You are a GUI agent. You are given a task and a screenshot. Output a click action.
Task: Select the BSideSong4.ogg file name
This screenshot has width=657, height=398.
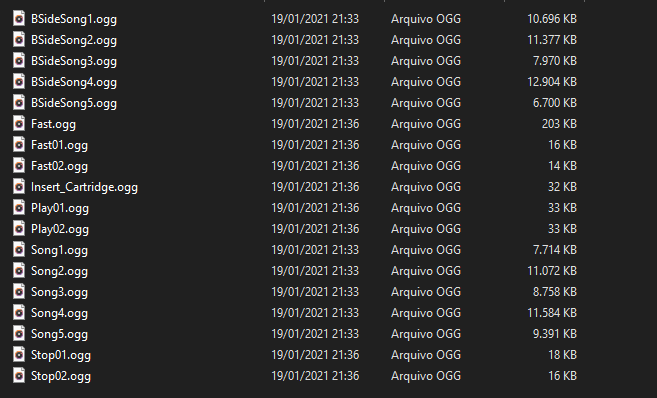[x=74, y=82]
